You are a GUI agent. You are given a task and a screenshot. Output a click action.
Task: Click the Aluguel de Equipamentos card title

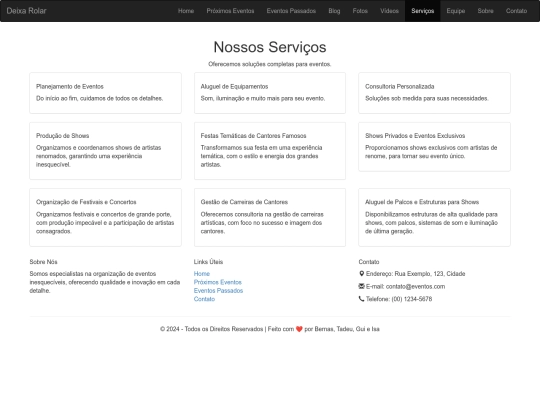[234, 86]
